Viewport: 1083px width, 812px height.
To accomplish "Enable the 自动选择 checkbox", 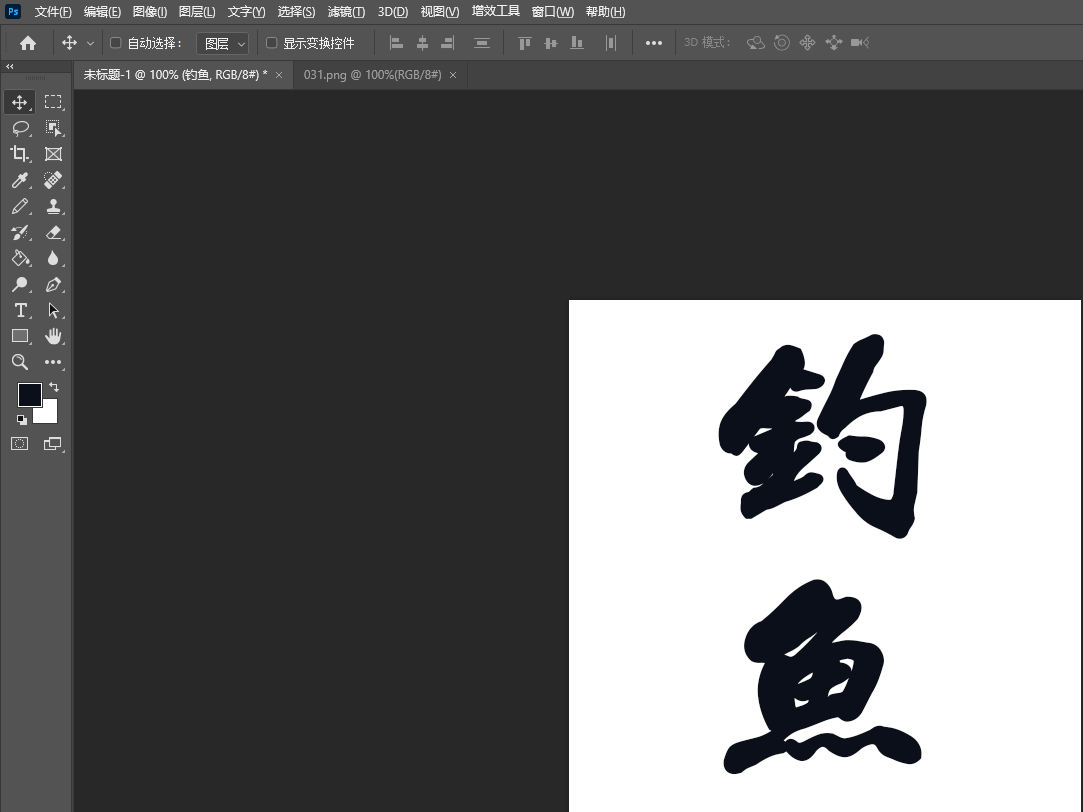I will [x=115, y=43].
